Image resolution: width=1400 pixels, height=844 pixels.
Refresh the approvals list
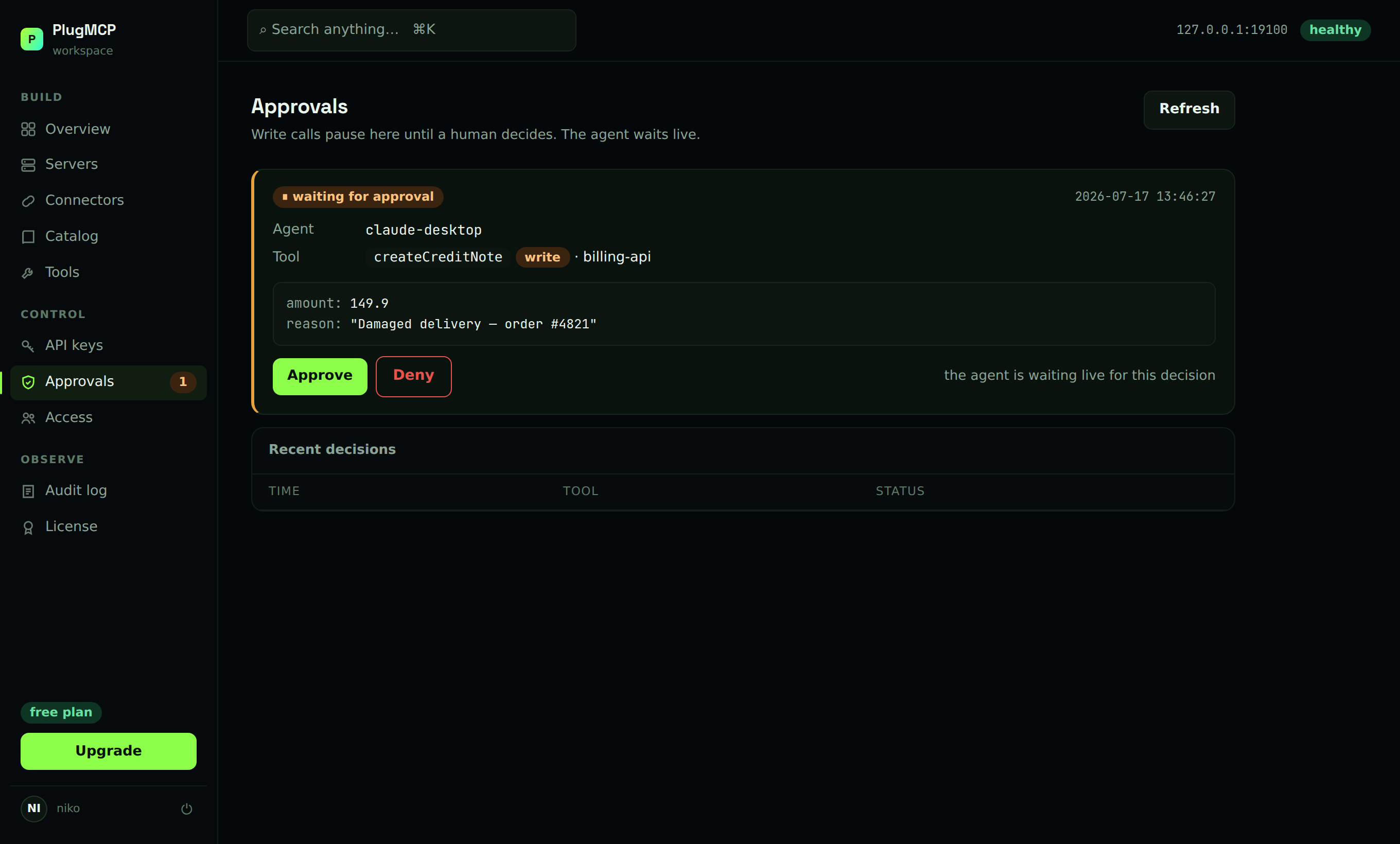pyautogui.click(x=1189, y=109)
